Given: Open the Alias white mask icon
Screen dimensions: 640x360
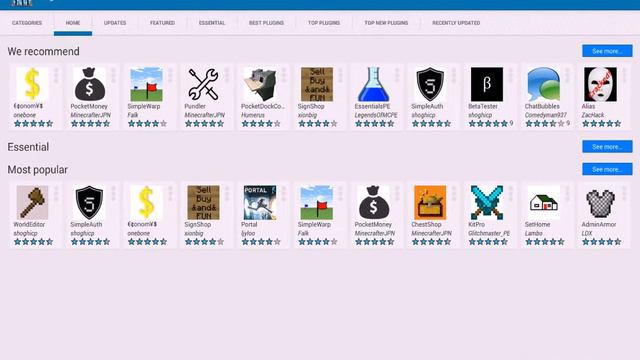Looking at the screenshot, I should pos(600,84).
